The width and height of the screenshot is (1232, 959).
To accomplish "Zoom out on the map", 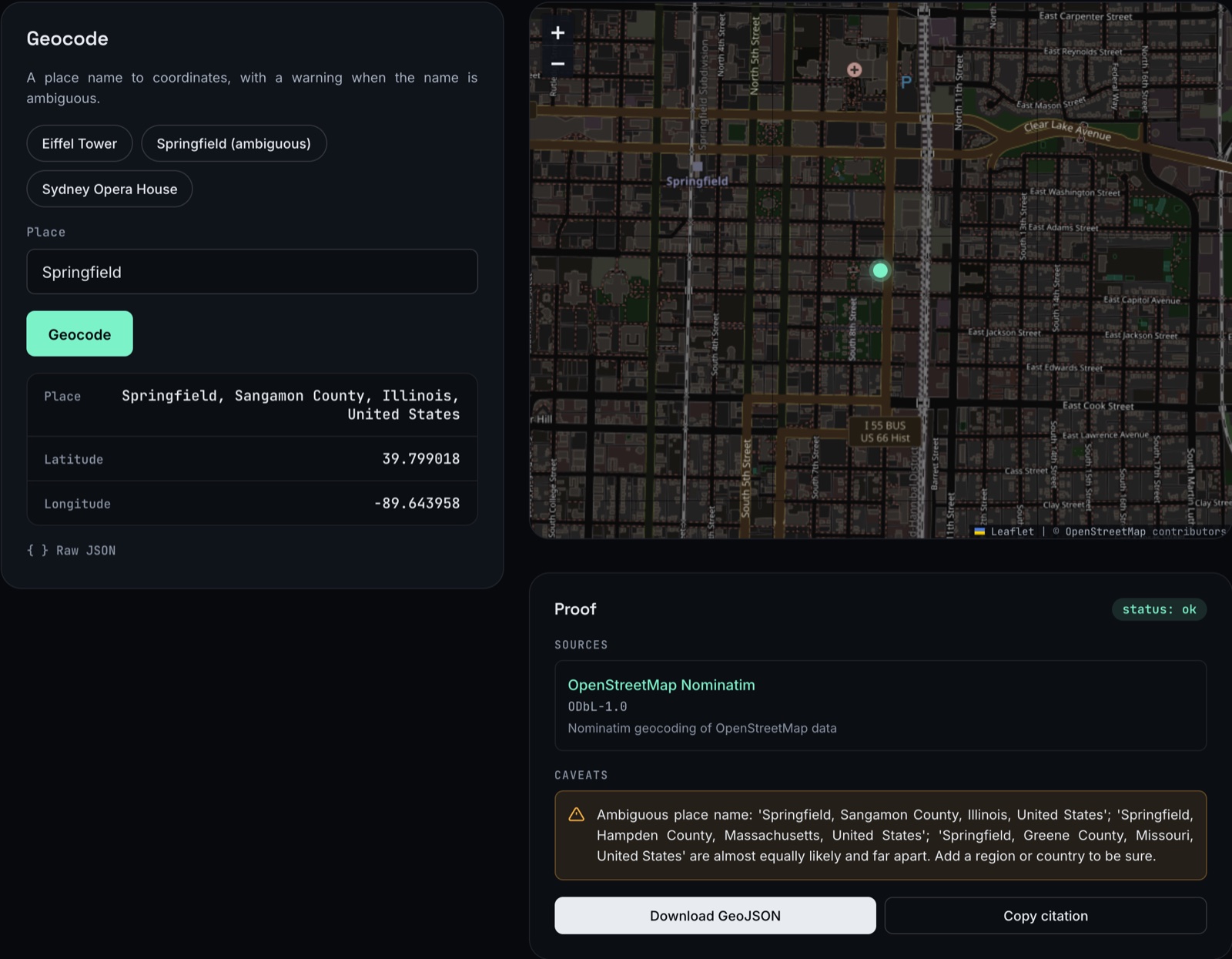I will (x=558, y=64).
